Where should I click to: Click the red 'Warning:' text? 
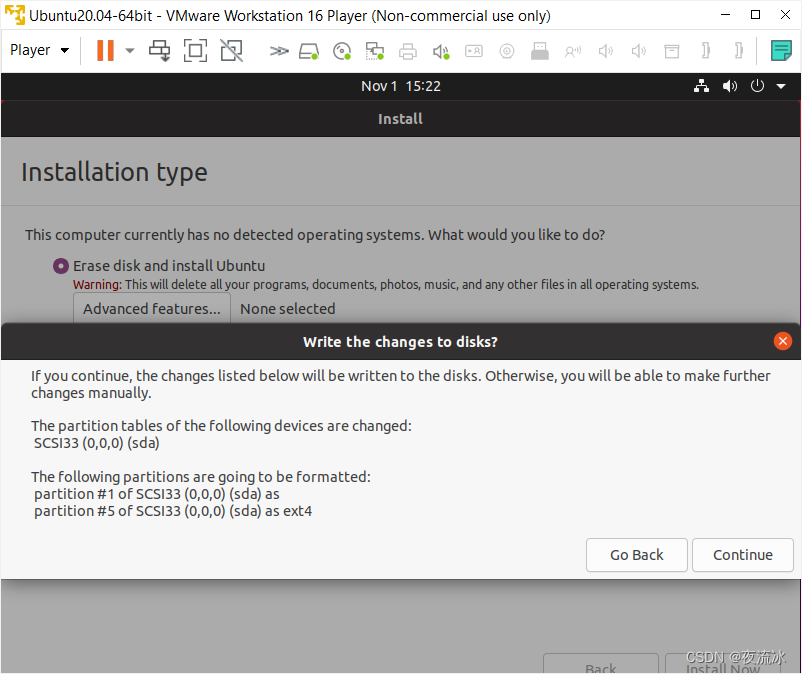click(97, 284)
